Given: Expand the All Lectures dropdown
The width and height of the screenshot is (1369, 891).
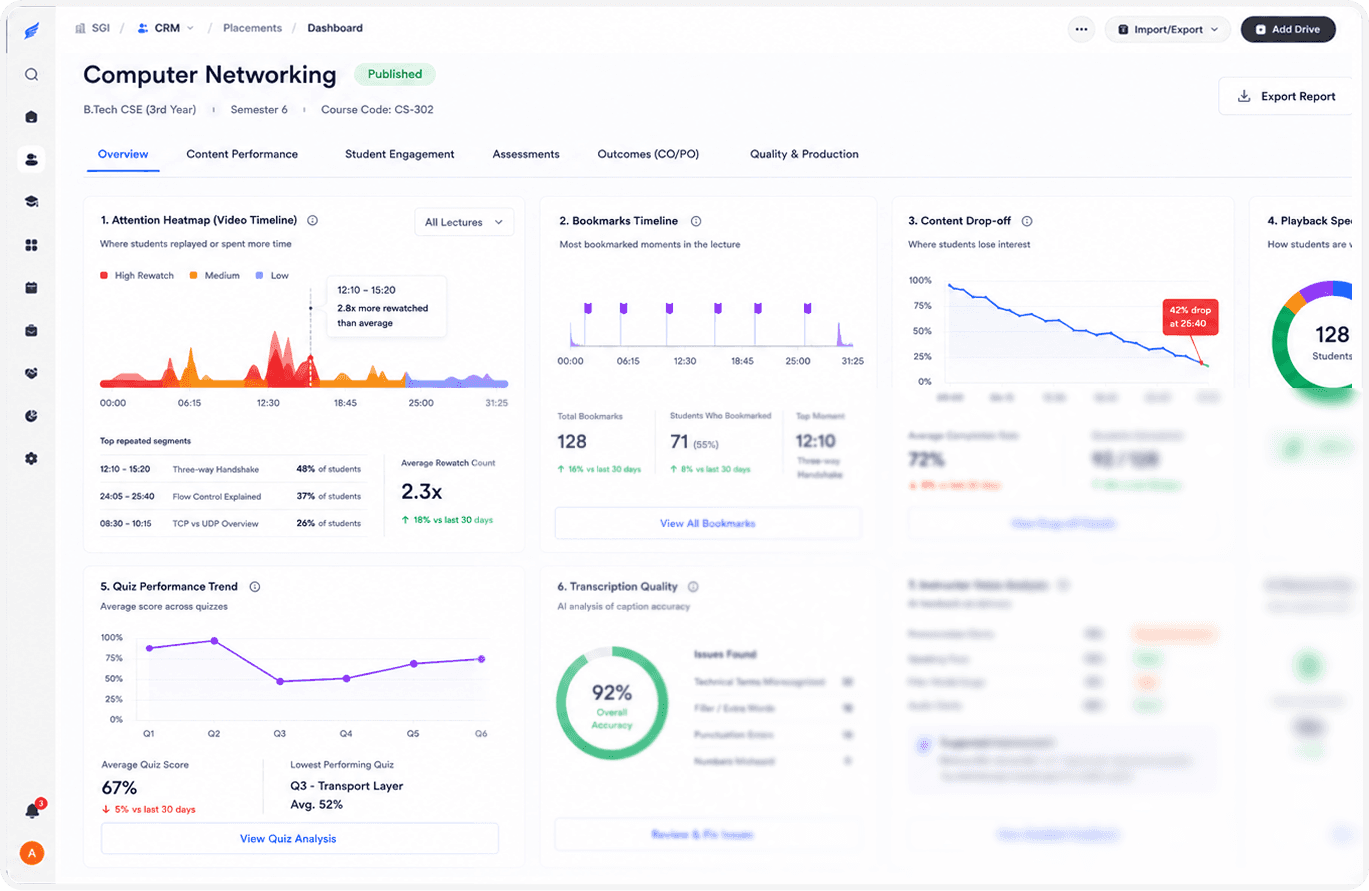Looking at the screenshot, I should tap(464, 222).
